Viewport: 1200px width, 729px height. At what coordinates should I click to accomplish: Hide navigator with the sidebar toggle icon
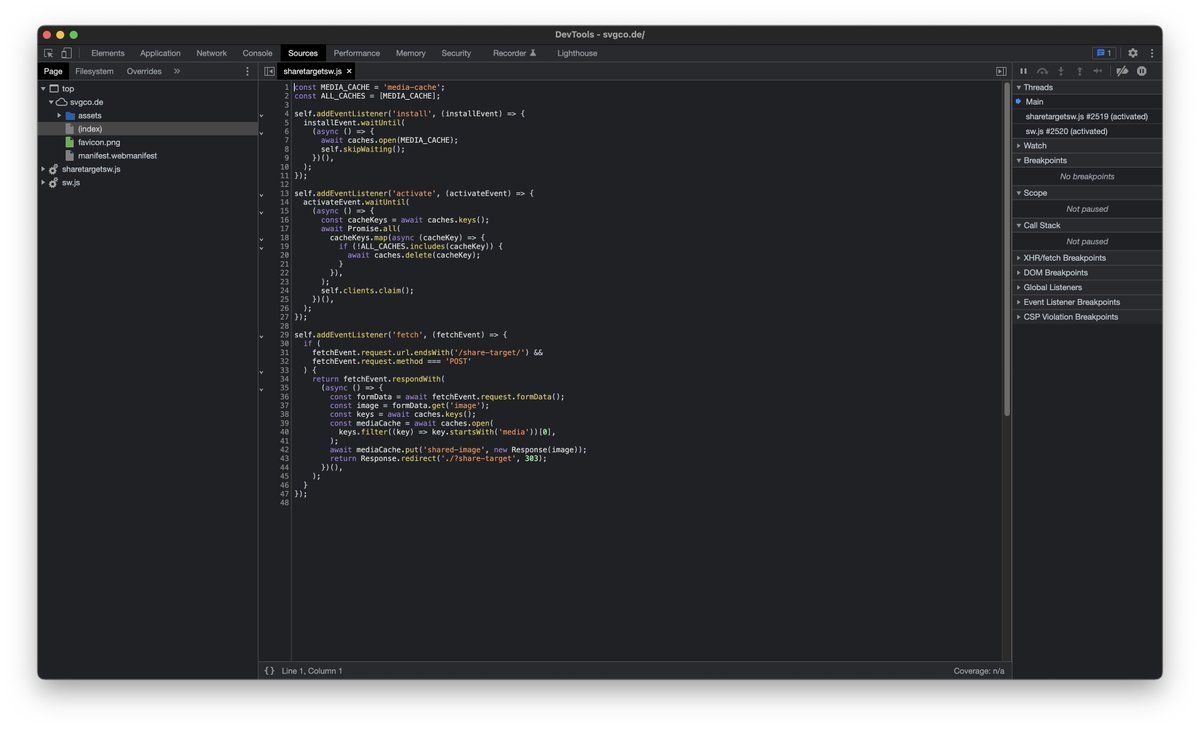coord(270,71)
